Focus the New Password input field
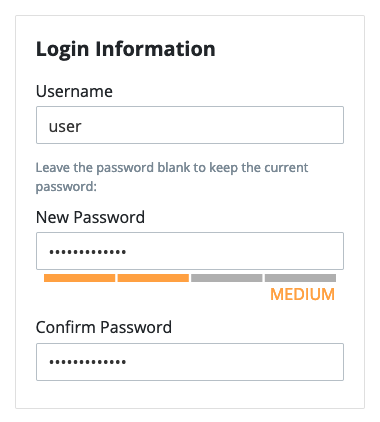The width and height of the screenshot is (380, 422). (190, 251)
